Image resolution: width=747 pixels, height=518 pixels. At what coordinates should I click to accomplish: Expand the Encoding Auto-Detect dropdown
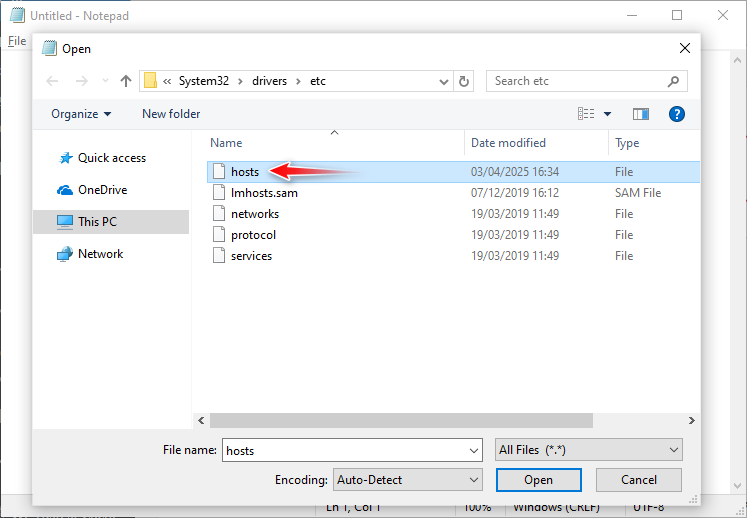pos(408,480)
